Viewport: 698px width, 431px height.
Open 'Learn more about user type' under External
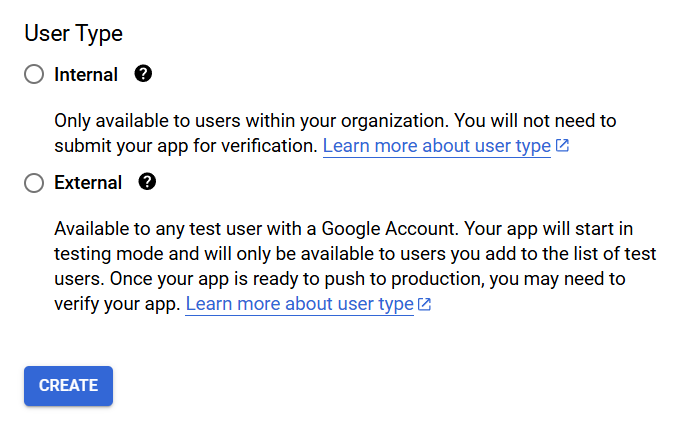tap(299, 304)
